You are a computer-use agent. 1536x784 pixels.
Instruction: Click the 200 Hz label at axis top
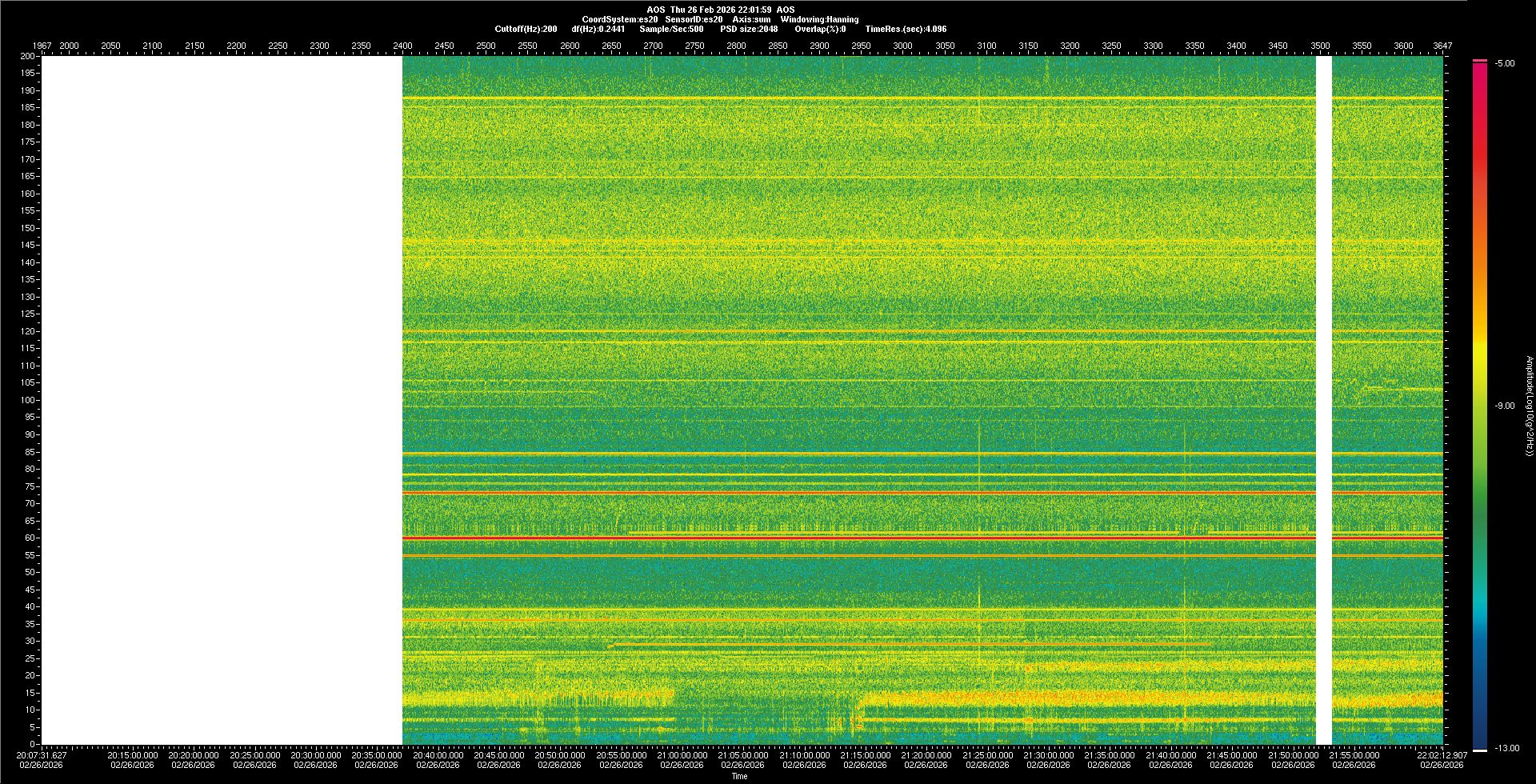[x=27, y=56]
